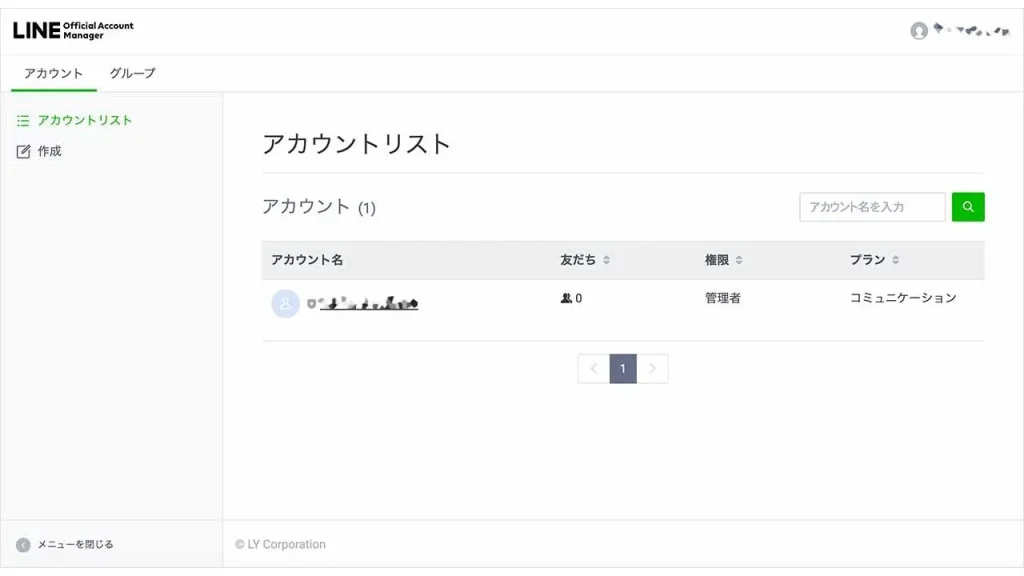This screenshot has width=1024, height=576.
Task: Click the account list icon in the sidebar
Action: (23, 121)
